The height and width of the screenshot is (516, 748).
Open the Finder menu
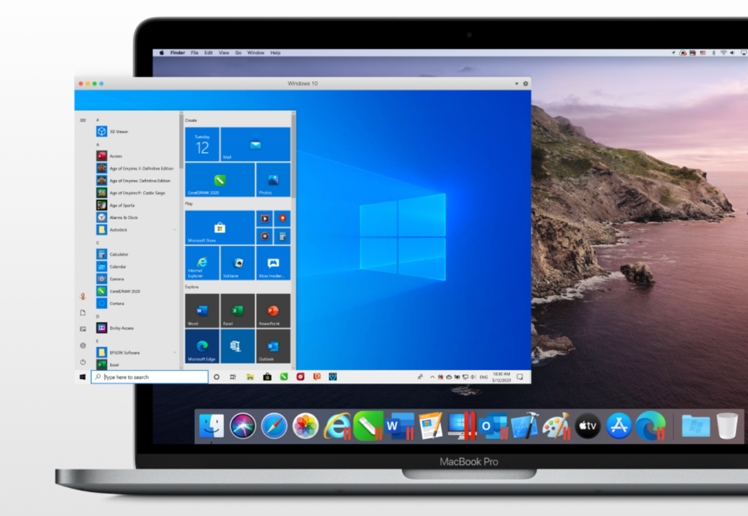coord(177,53)
